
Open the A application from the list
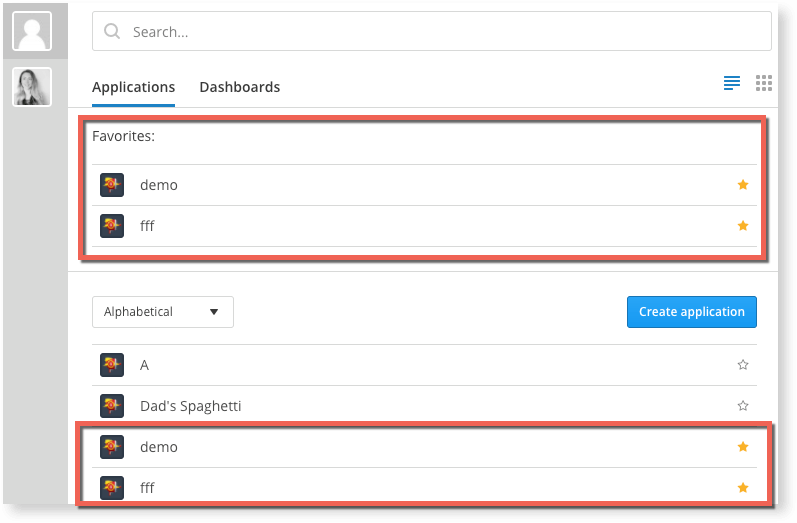click(145, 365)
